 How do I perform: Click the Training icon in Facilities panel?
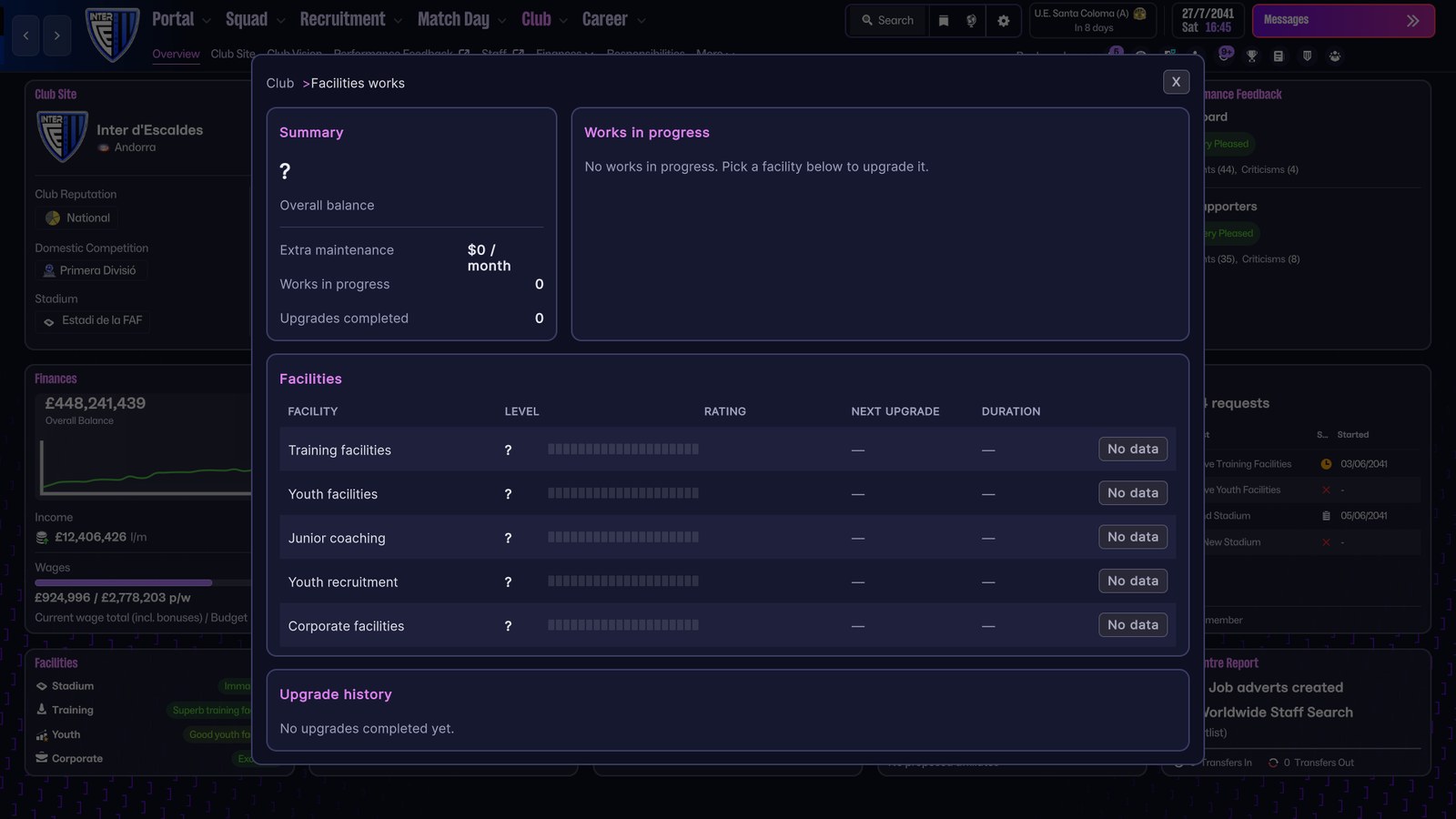tap(41, 710)
